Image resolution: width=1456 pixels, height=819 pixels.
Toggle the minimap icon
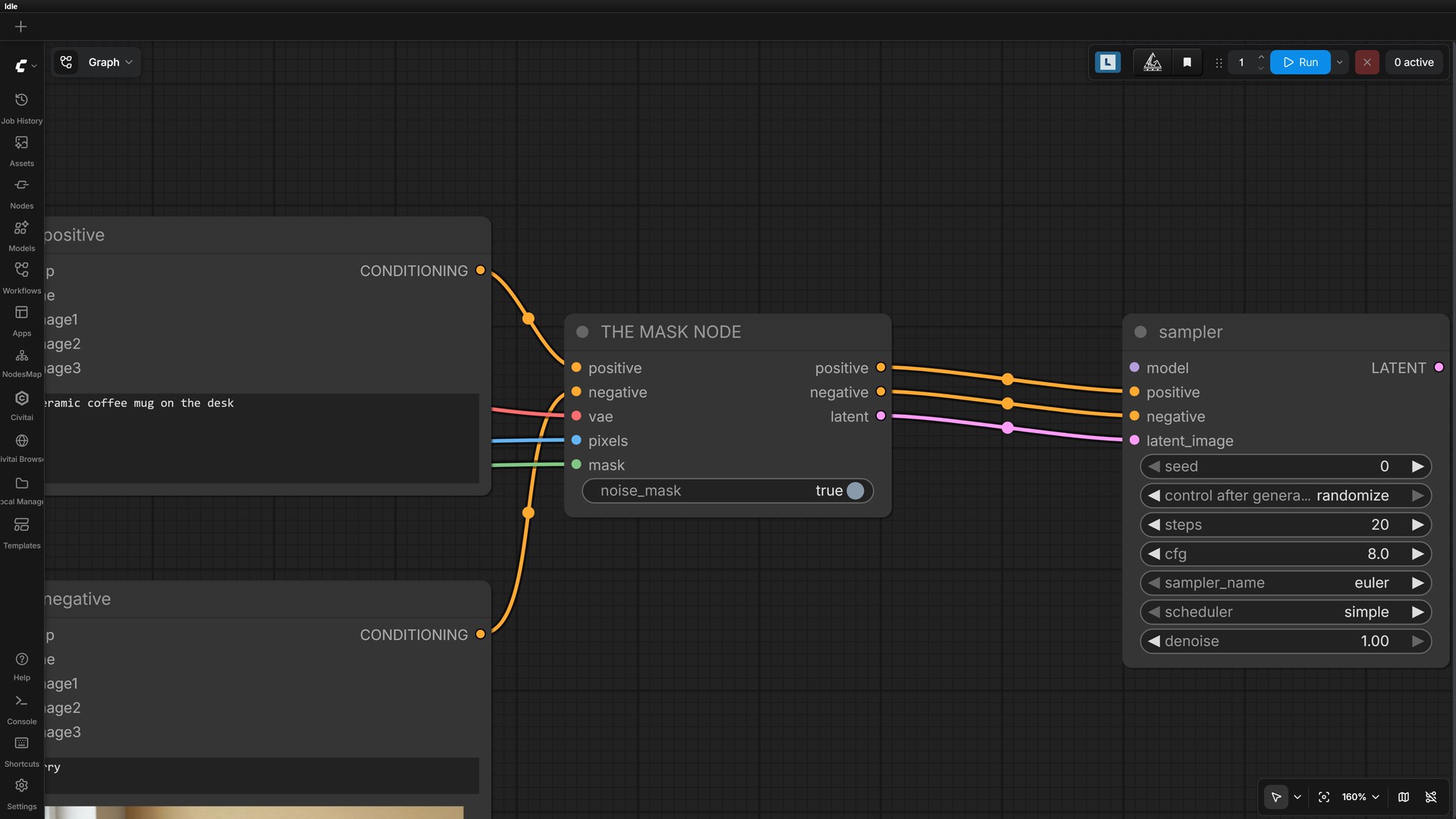coord(1404,797)
